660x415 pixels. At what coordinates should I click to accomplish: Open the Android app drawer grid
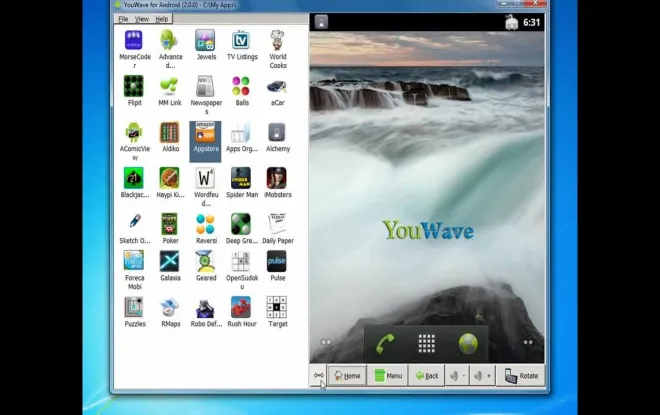[426, 344]
